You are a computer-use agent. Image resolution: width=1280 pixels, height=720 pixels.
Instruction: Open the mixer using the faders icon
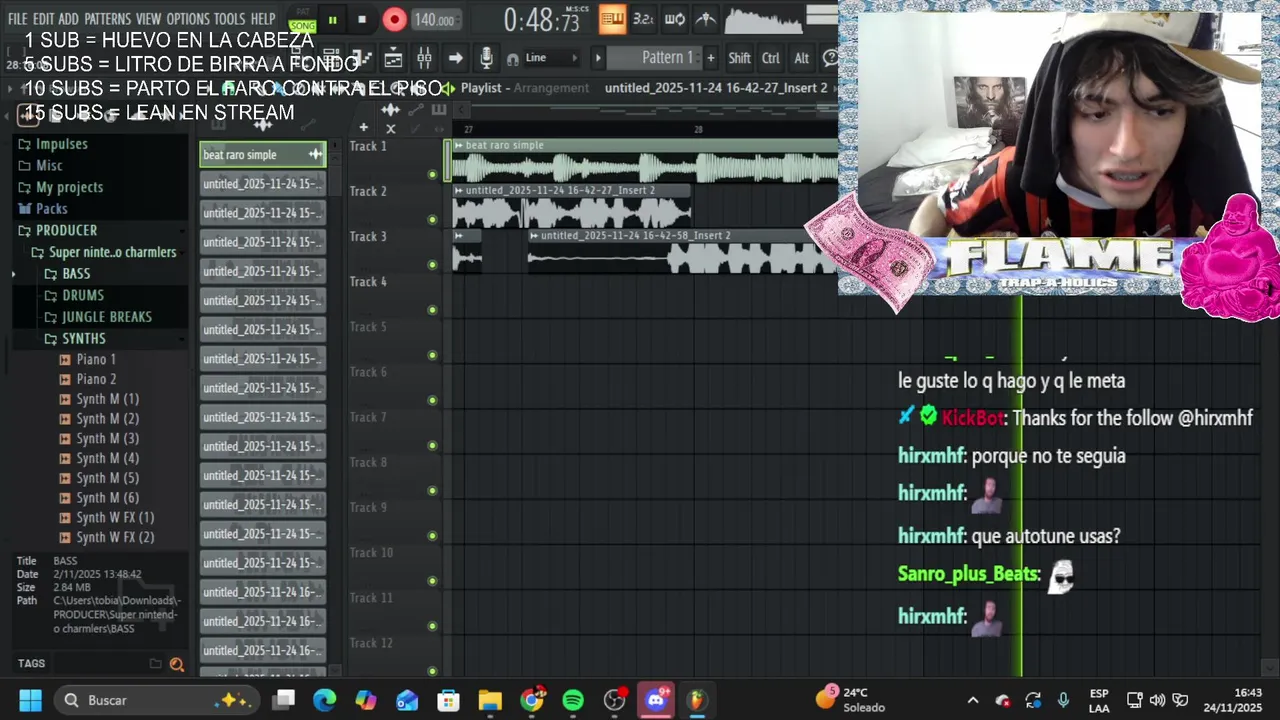point(424,58)
